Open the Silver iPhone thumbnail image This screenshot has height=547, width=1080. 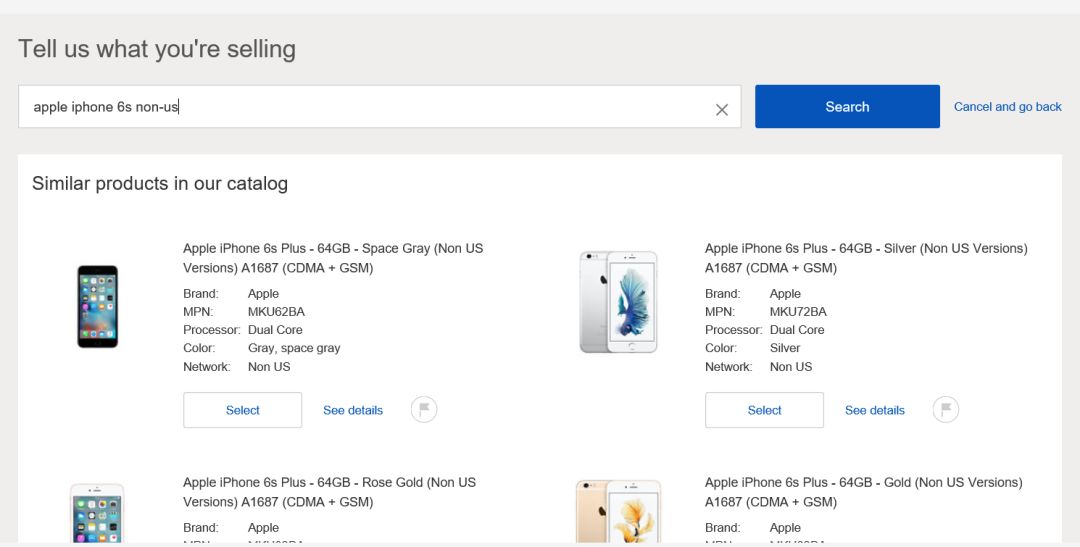(x=619, y=302)
